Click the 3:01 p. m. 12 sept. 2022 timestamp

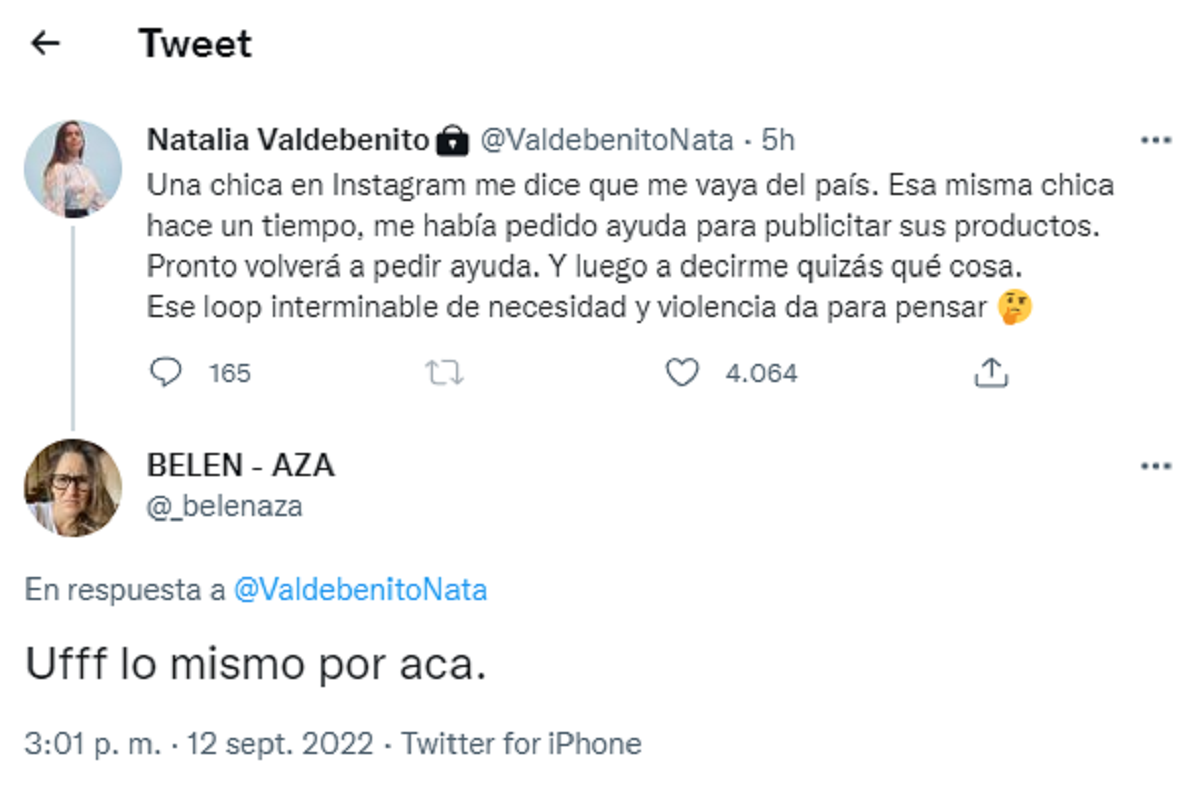(199, 744)
